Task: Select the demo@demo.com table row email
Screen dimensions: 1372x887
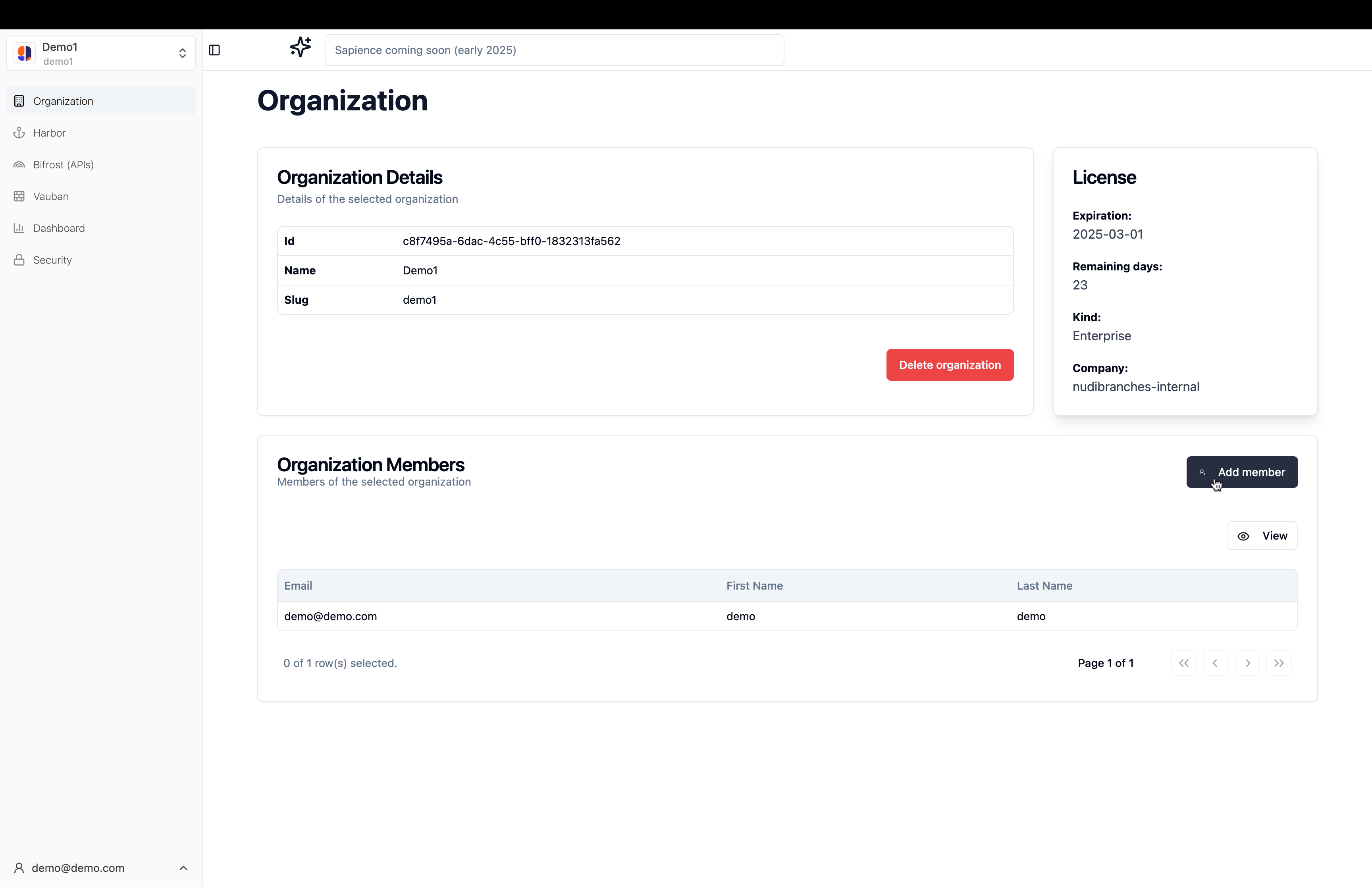Action: pyautogui.click(x=330, y=616)
